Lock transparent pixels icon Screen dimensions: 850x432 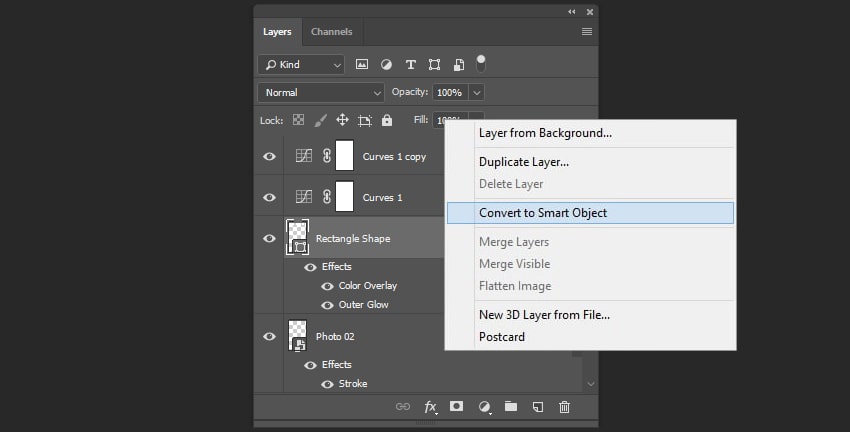298,120
